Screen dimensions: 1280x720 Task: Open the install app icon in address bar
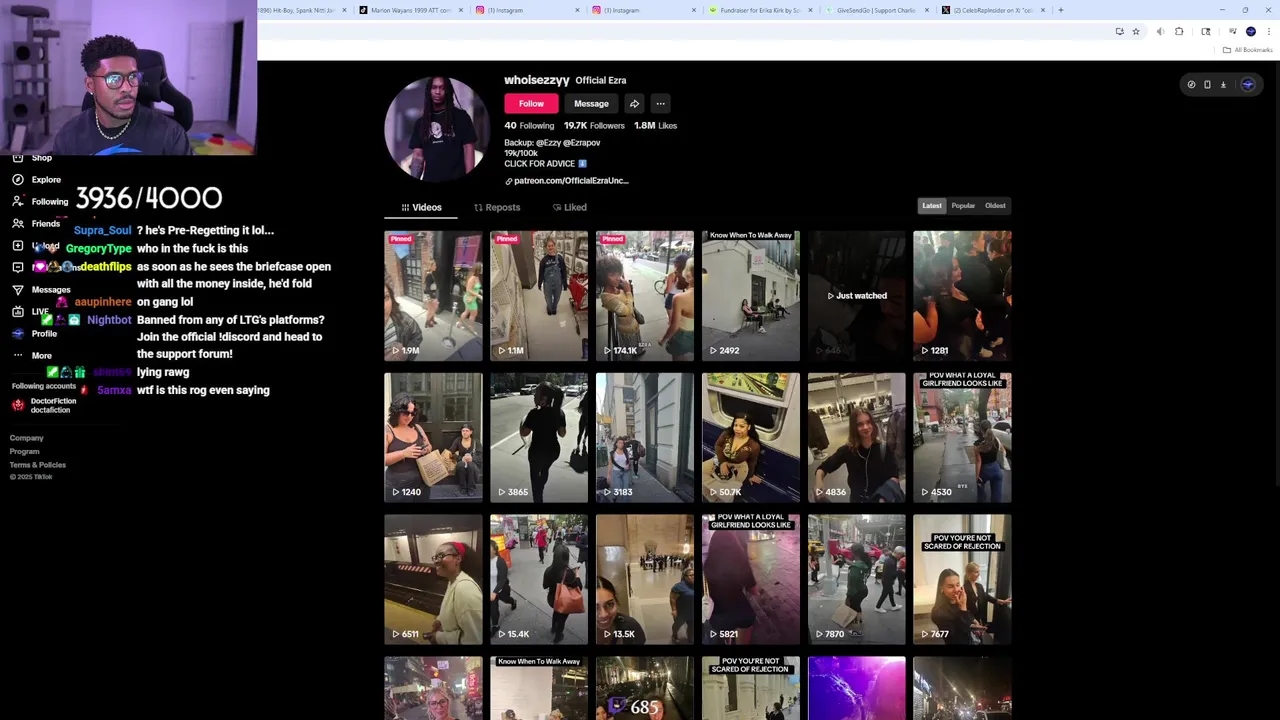[1119, 31]
